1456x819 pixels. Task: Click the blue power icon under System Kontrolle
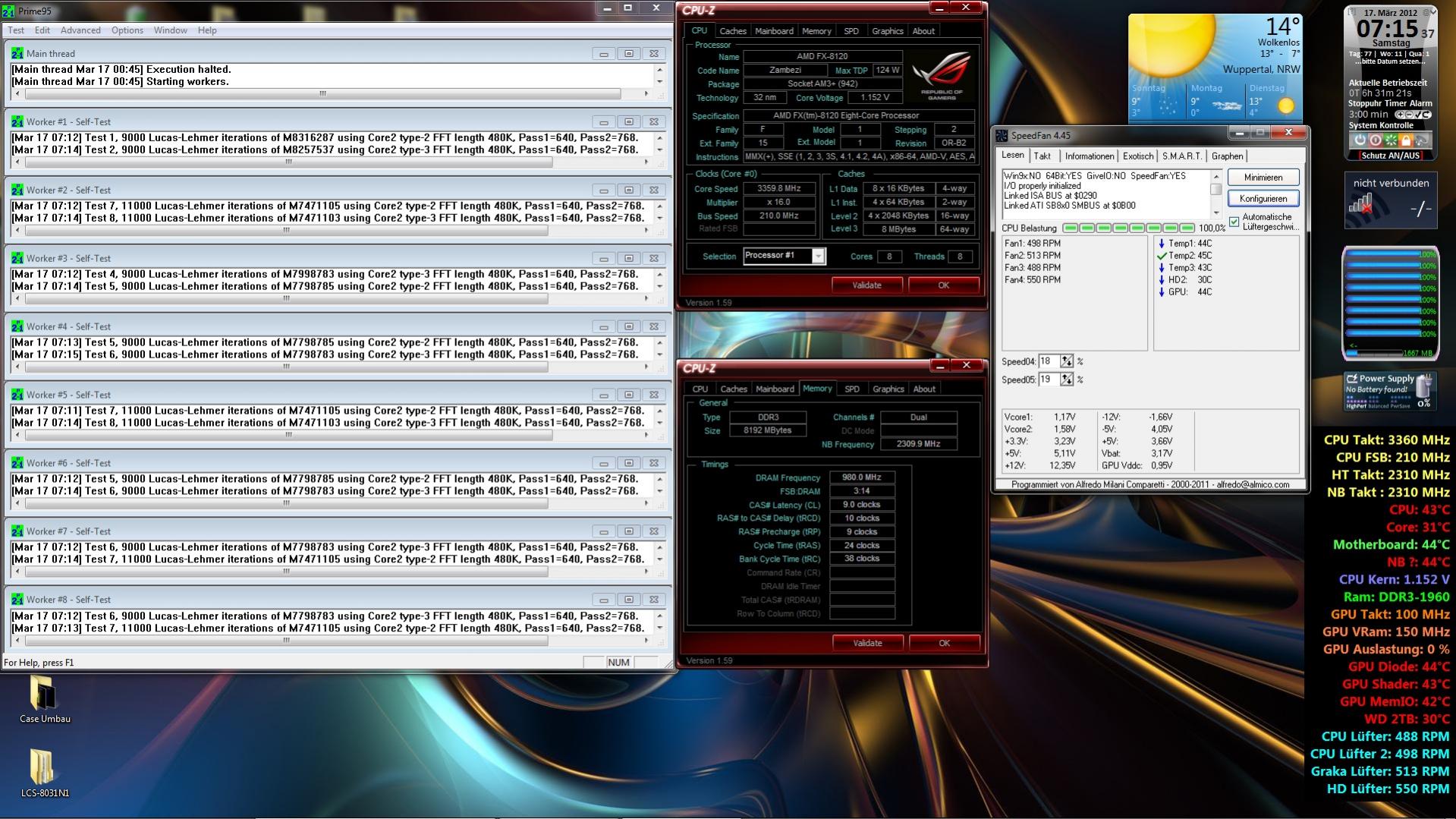[x=1360, y=140]
